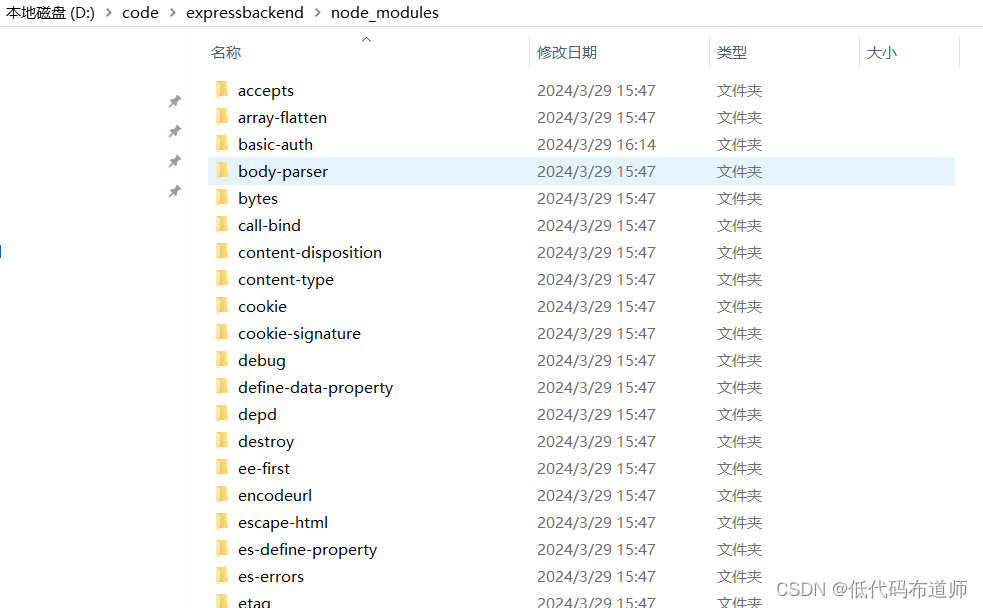Open the body-parser folder icon
This screenshot has width=983, height=608.
coord(222,171)
